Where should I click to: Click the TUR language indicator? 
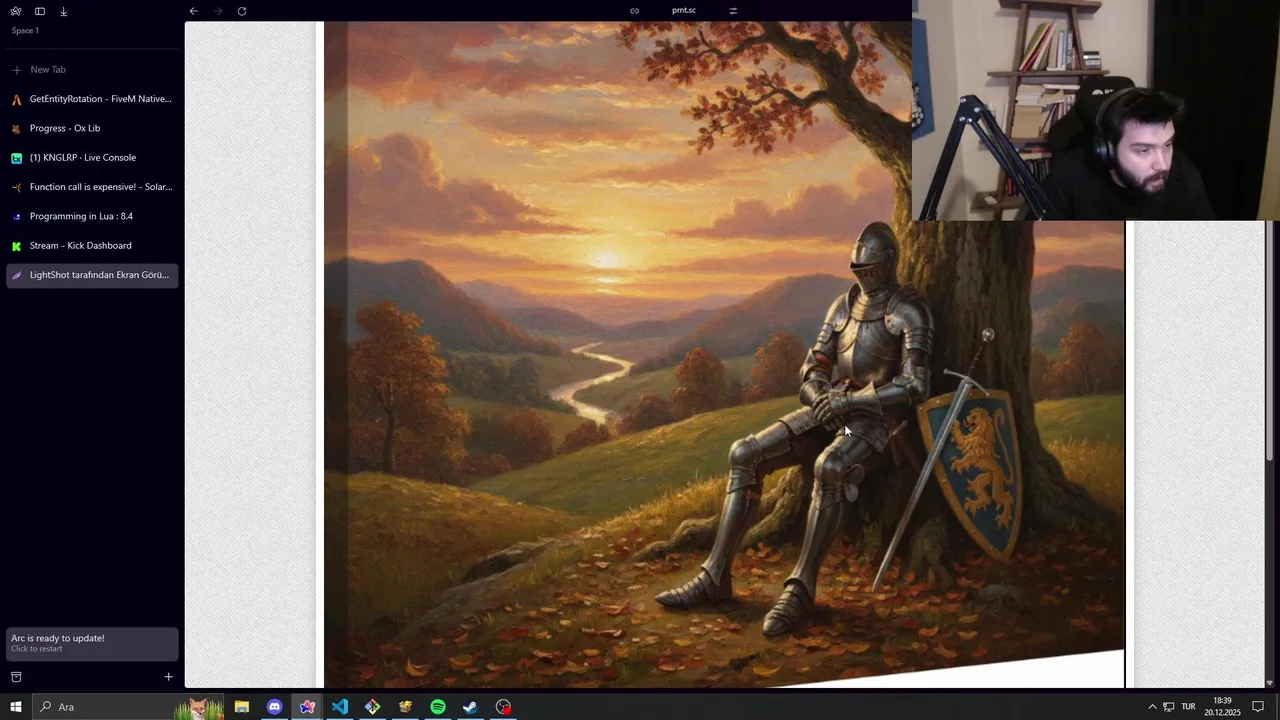click(1188, 707)
